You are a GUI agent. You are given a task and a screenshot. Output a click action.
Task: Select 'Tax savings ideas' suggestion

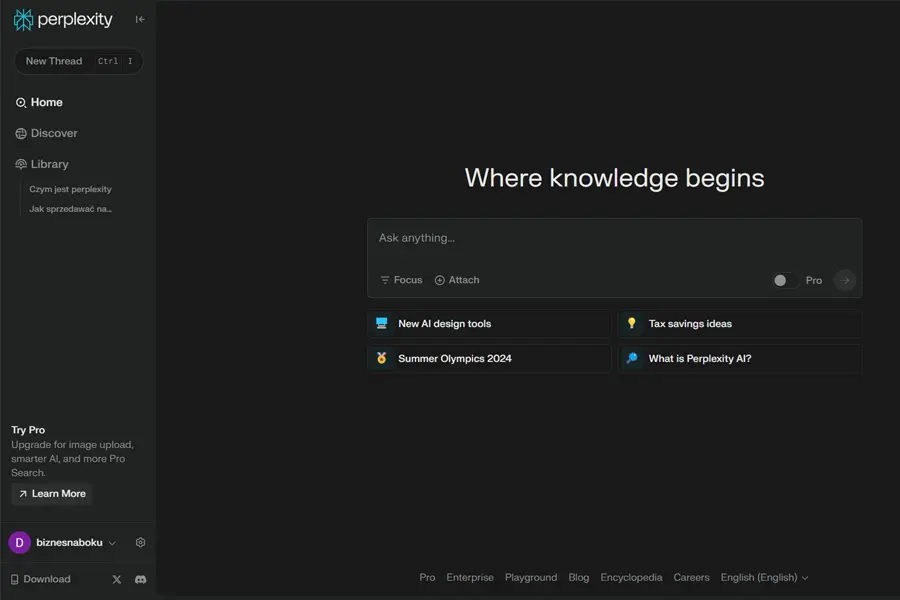point(740,324)
